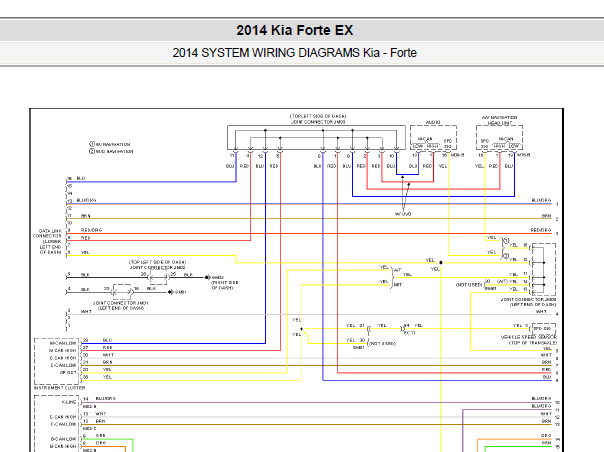Click SPD SIG inside the vehicle speed sensor box
Screen dimensions: 604x452
(542, 329)
